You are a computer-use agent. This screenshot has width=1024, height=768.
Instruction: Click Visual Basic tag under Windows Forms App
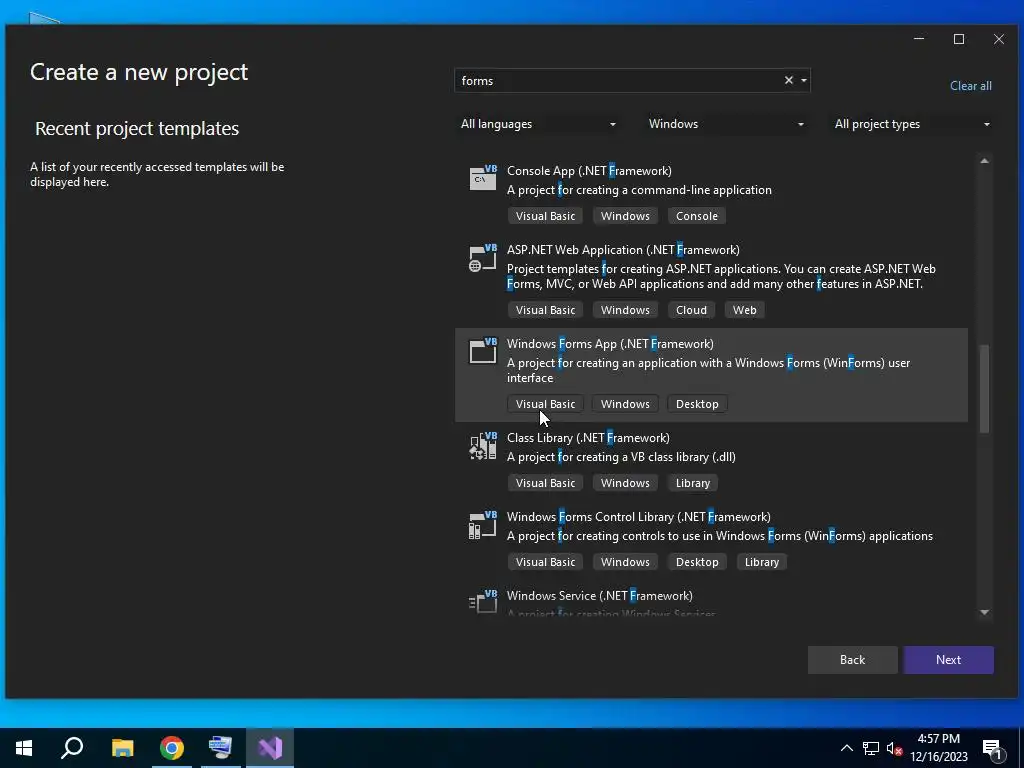pos(545,404)
